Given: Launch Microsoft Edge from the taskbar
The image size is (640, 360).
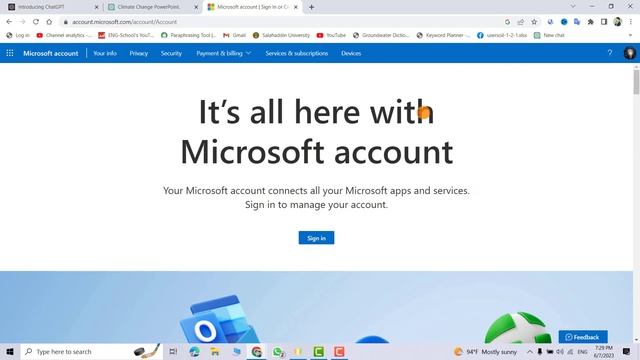Looking at the screenshot, I should [x=195, y=351].
